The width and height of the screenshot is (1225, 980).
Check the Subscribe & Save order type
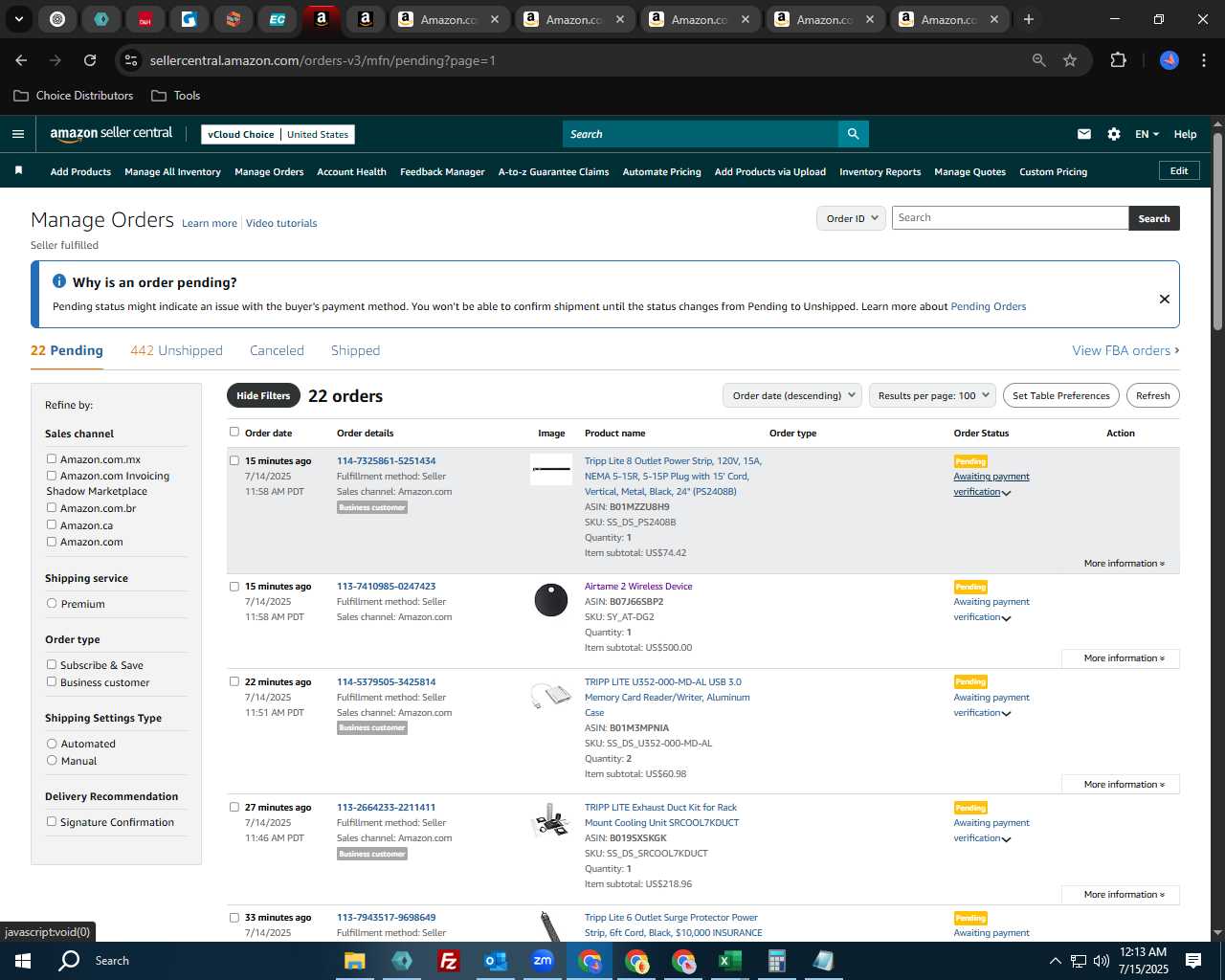[x=52, y=665]
